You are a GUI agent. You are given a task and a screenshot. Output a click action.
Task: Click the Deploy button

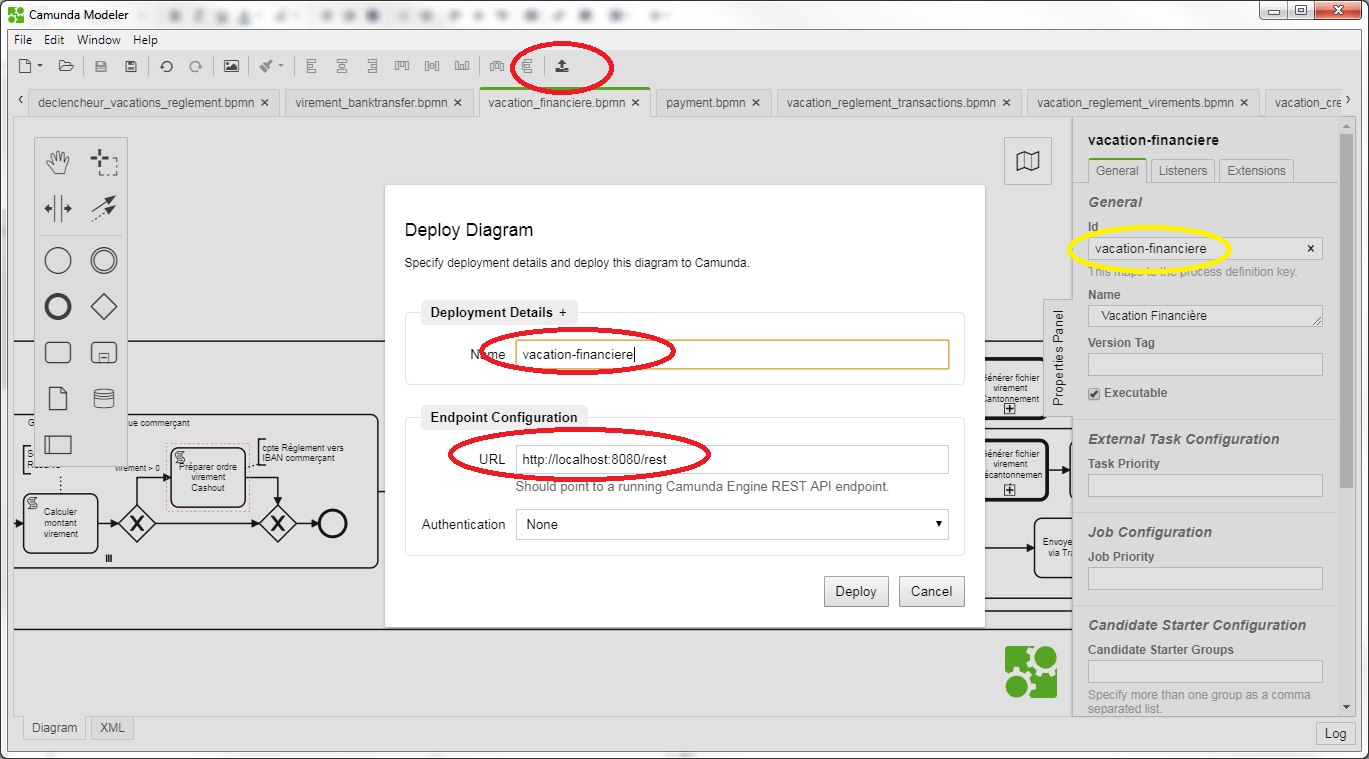click(x=855, y=591)
